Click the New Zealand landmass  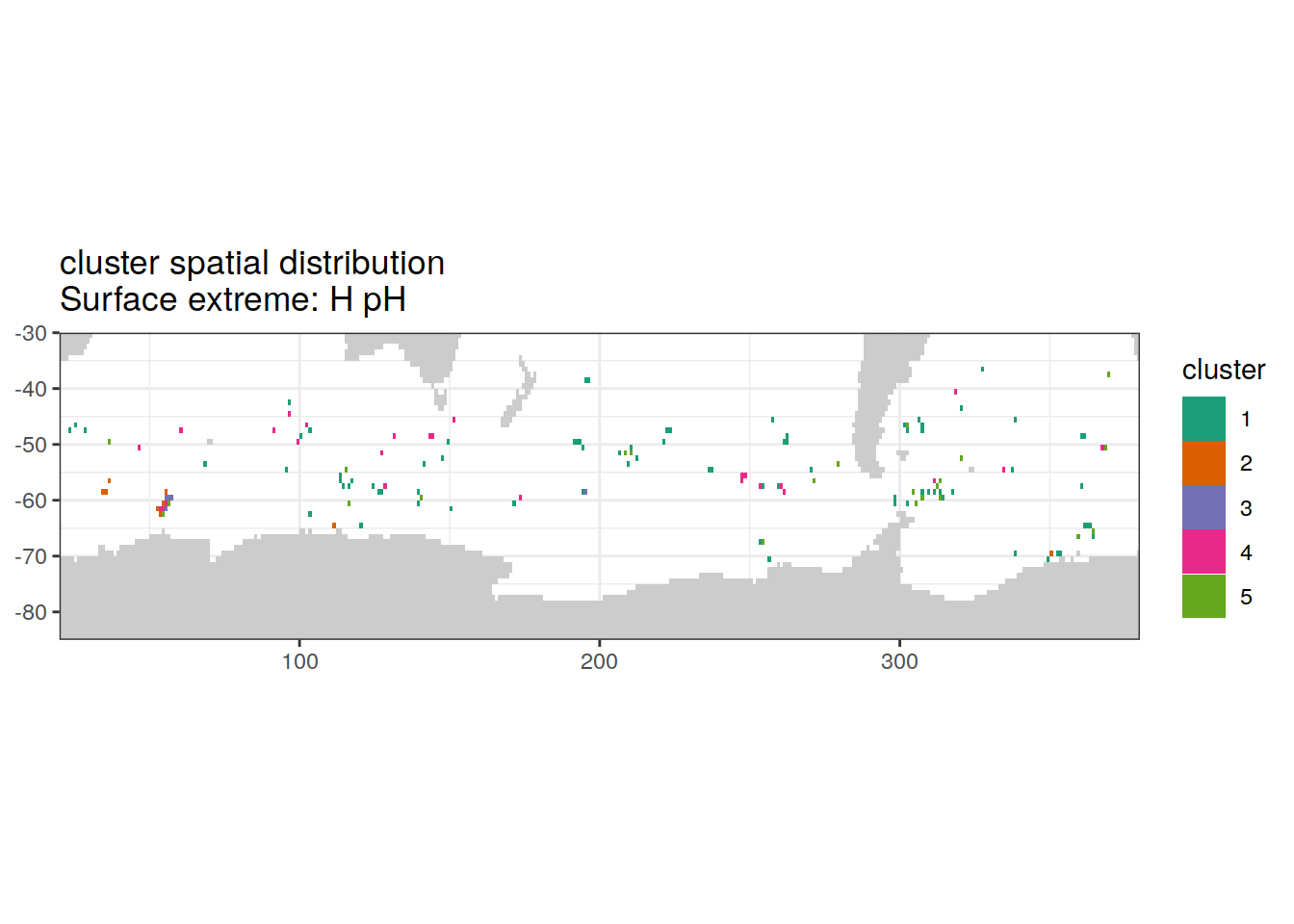(x=520, y=395)
